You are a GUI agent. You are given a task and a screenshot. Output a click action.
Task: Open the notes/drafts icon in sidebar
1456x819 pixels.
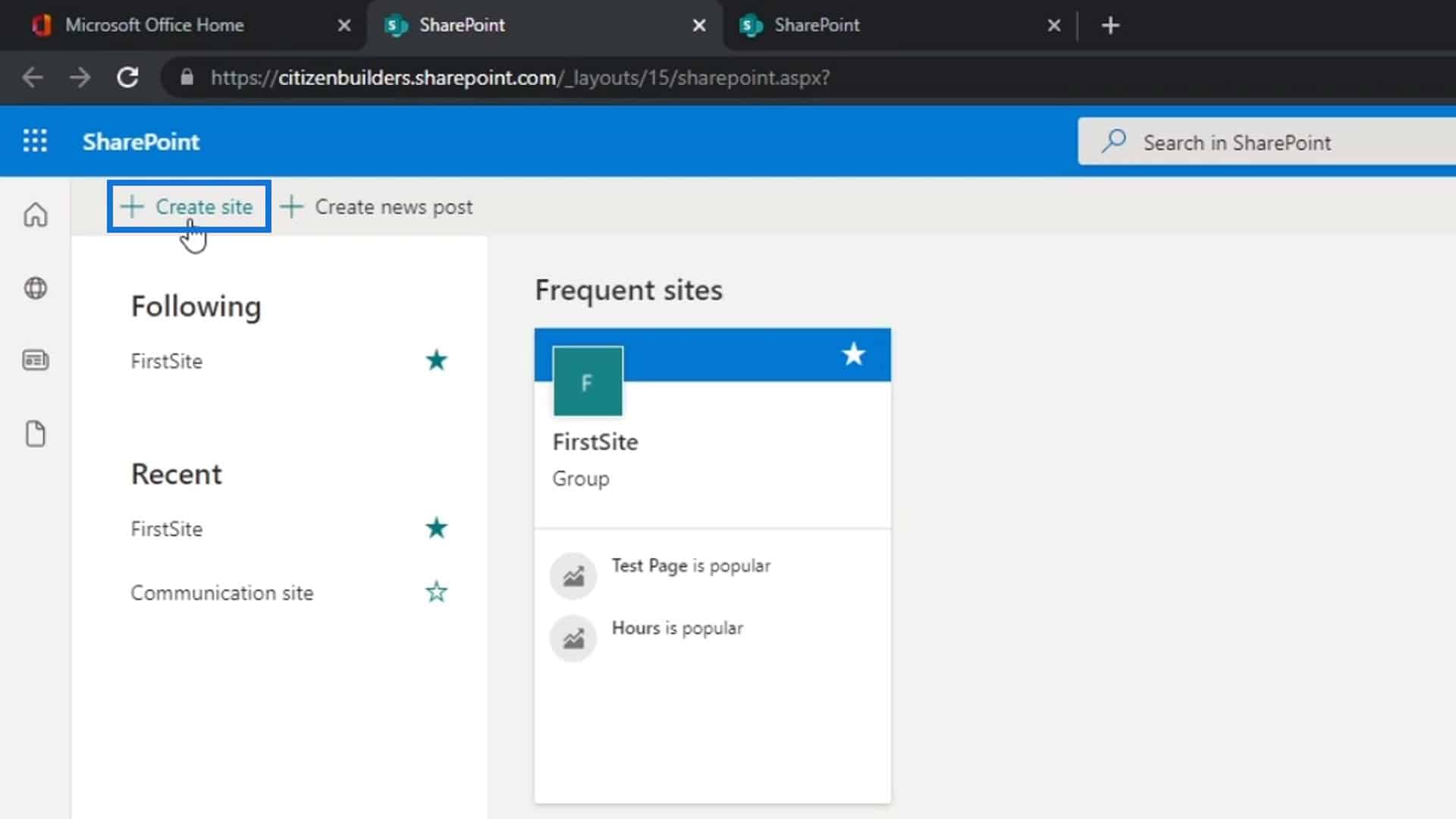tap(35, 432)
